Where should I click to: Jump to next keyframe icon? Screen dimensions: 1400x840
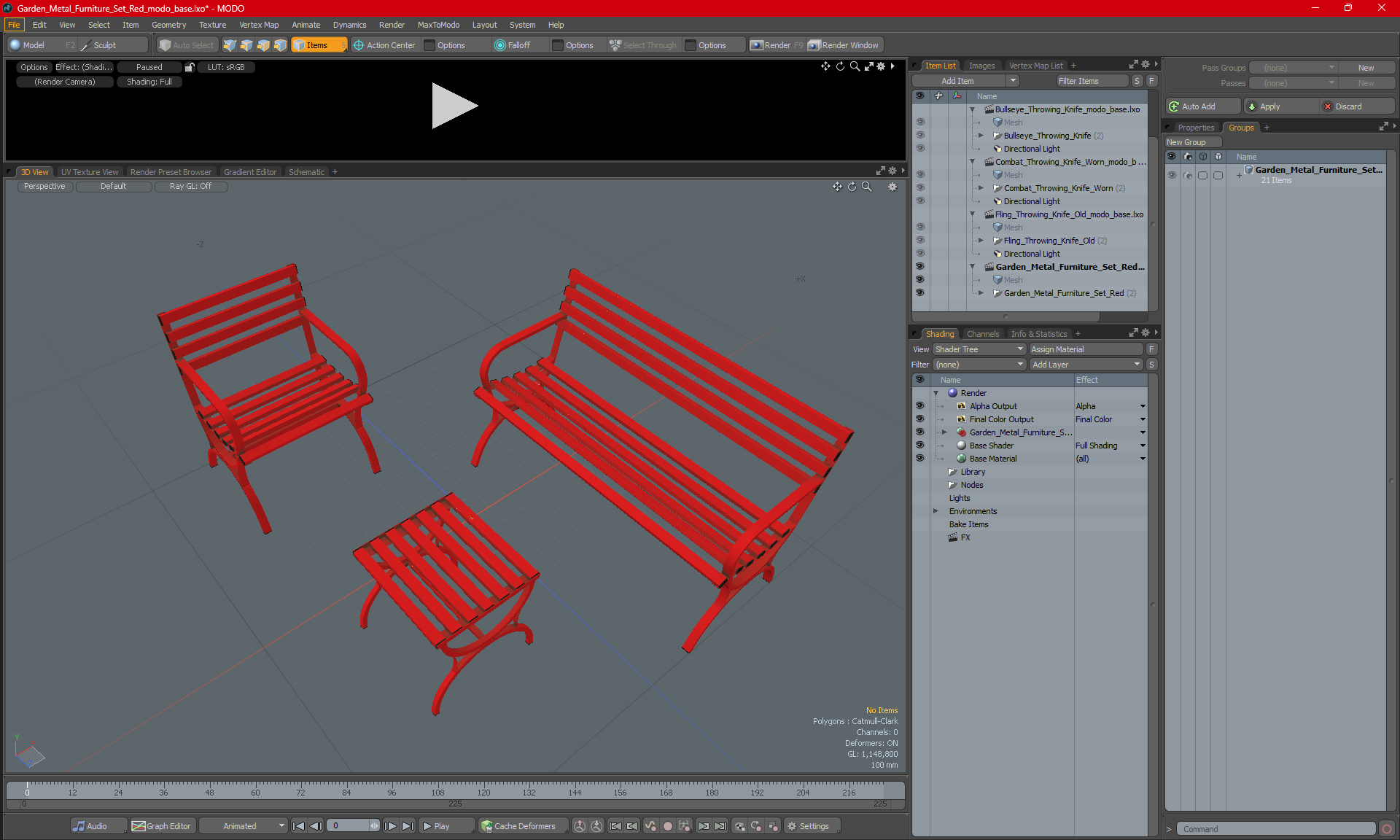703,826
